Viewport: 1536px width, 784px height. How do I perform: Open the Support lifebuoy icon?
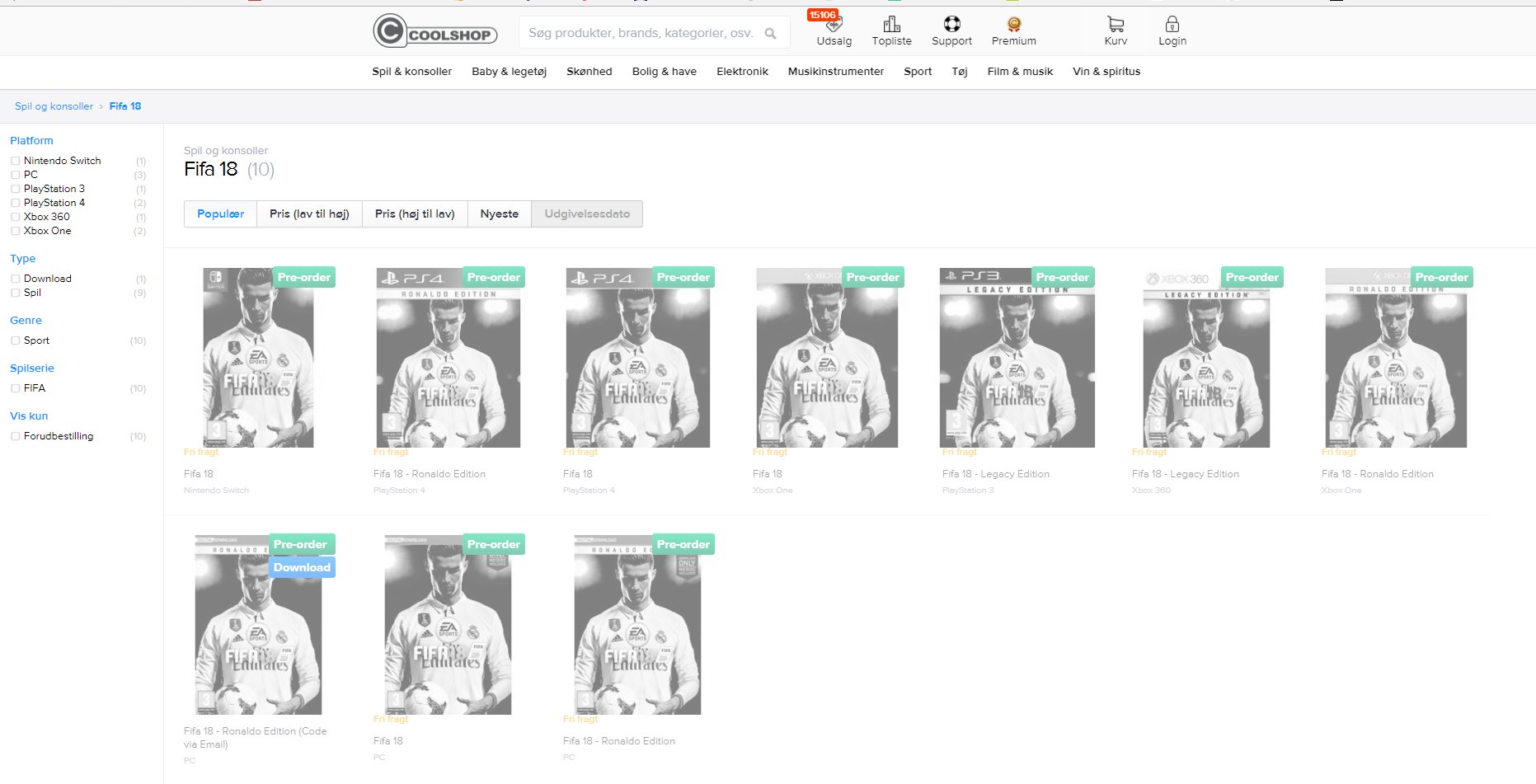tap(951, 24)
